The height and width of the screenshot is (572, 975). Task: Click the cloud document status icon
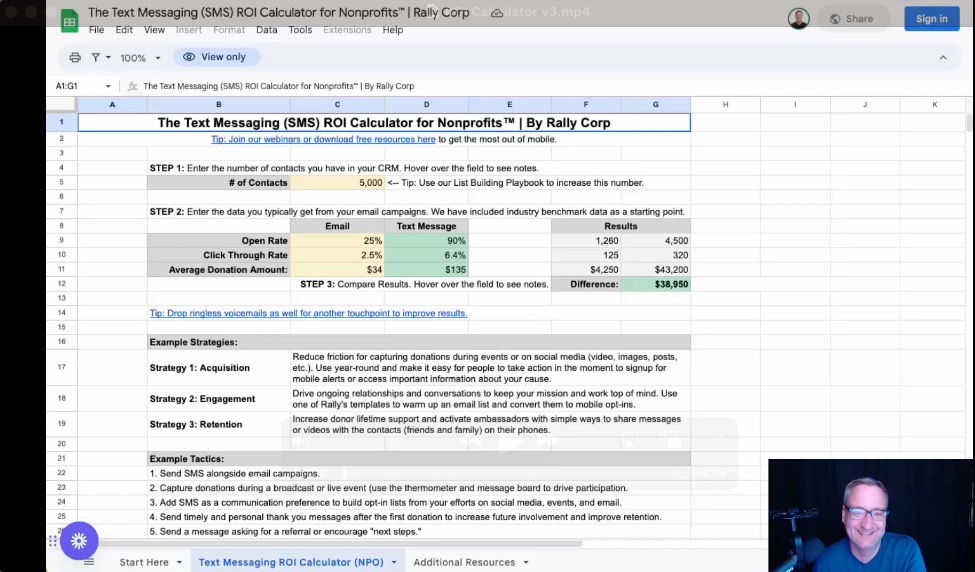point(497,13)
